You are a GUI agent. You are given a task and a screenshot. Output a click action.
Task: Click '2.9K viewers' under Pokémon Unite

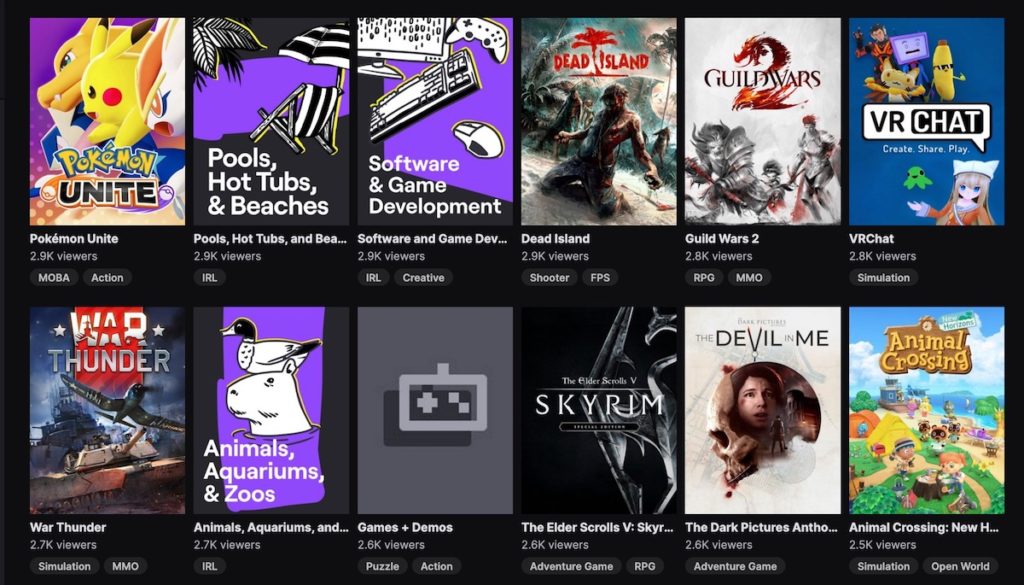tap(63, 256)
